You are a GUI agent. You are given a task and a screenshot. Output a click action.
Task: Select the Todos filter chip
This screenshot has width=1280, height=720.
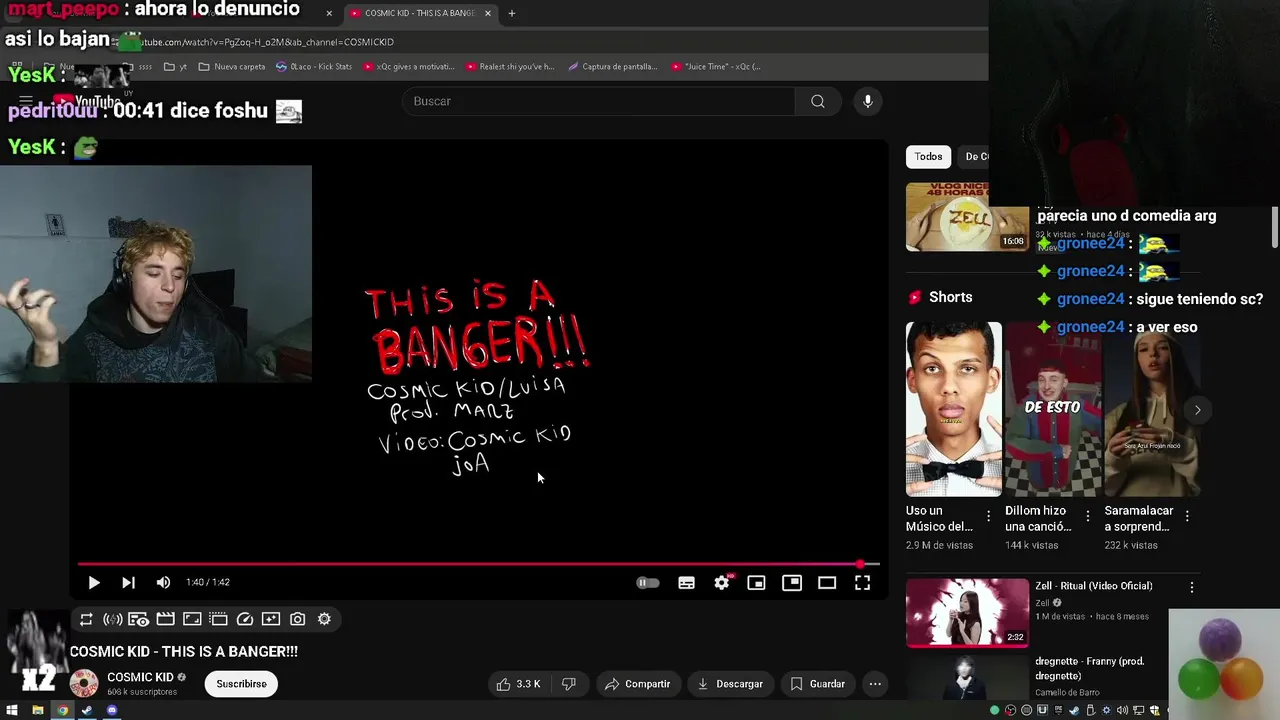tap(928, 156)
